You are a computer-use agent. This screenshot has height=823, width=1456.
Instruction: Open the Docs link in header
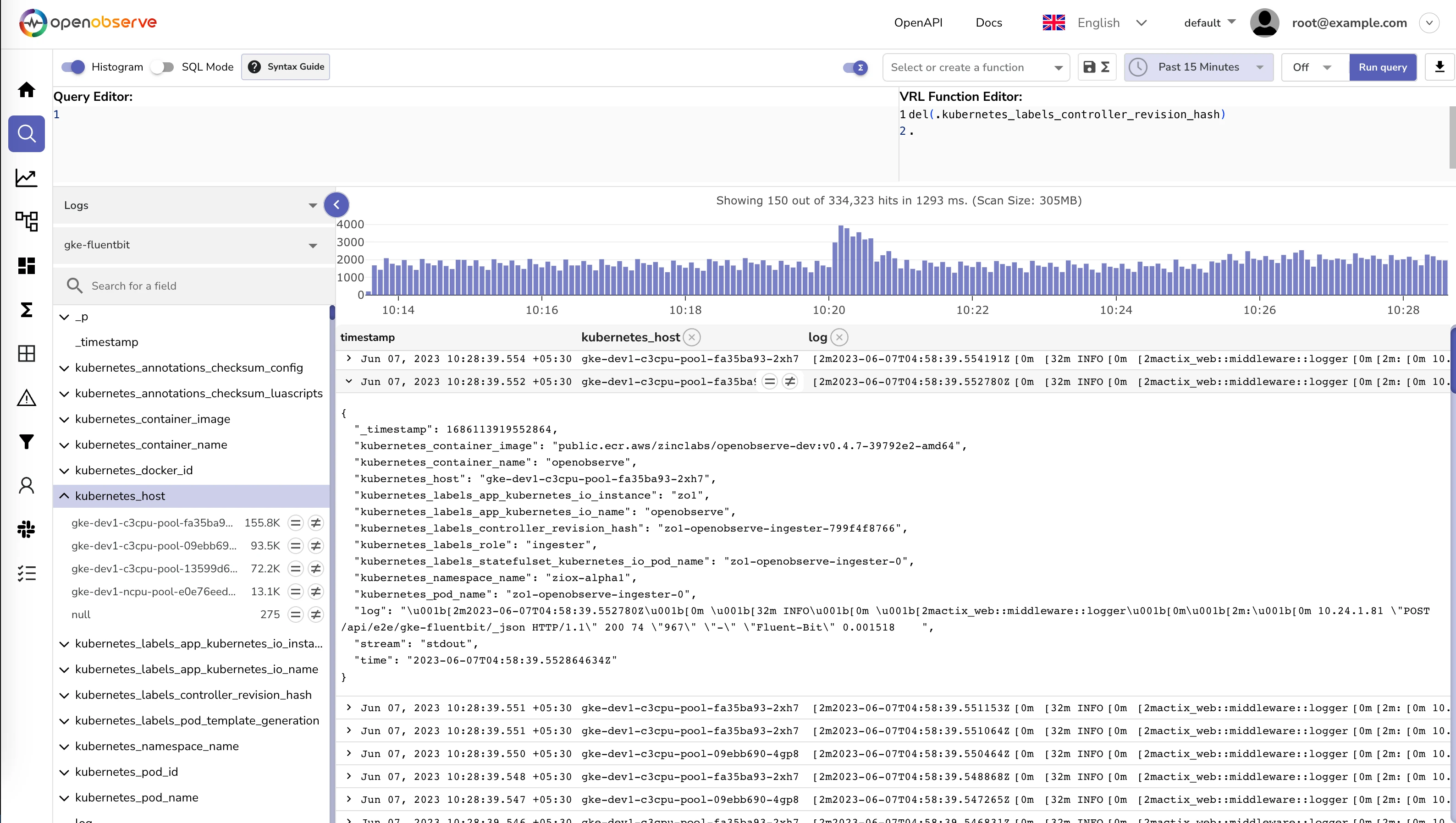(x=988, y=22)
